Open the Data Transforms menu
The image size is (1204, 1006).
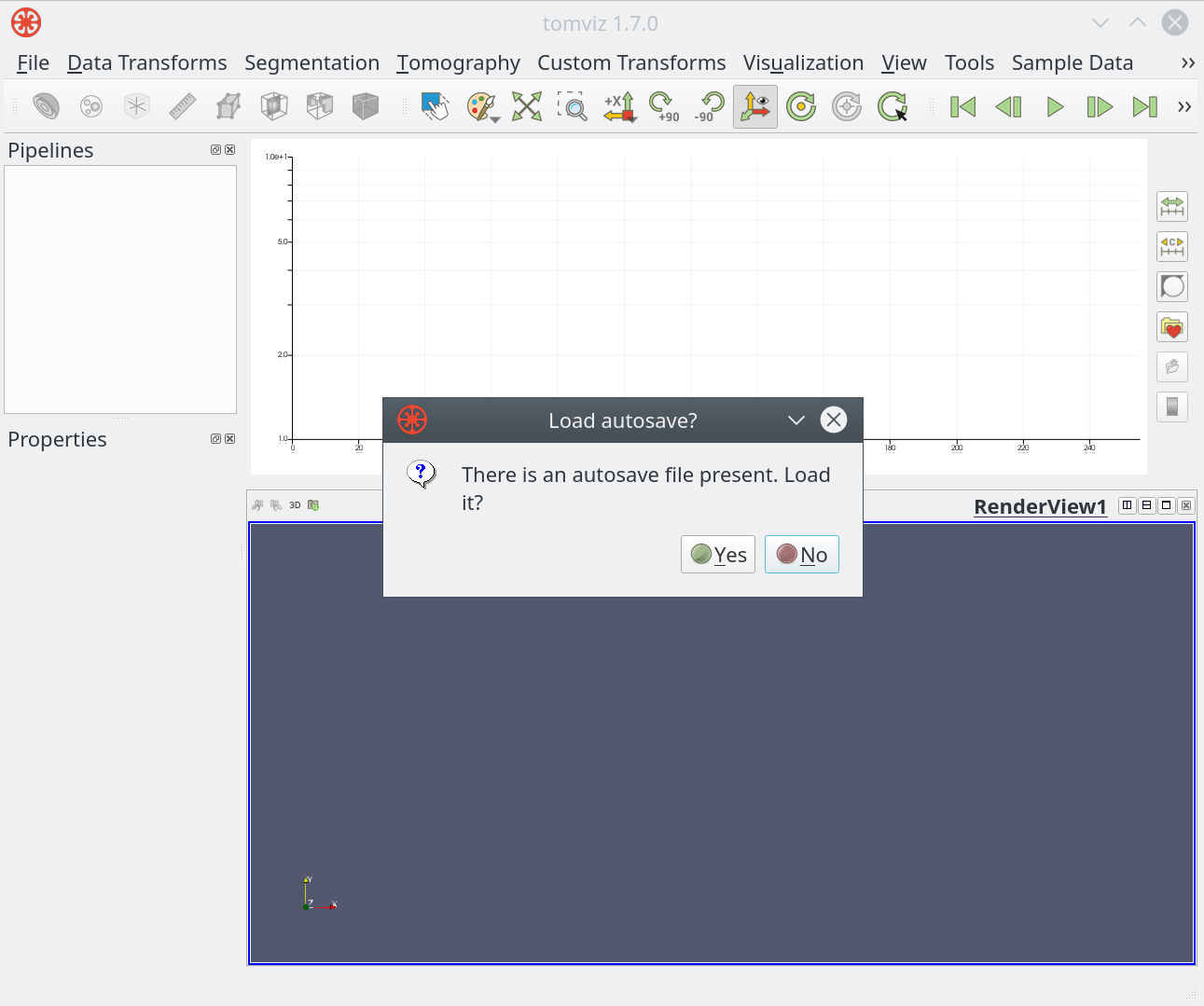[147, 62]
